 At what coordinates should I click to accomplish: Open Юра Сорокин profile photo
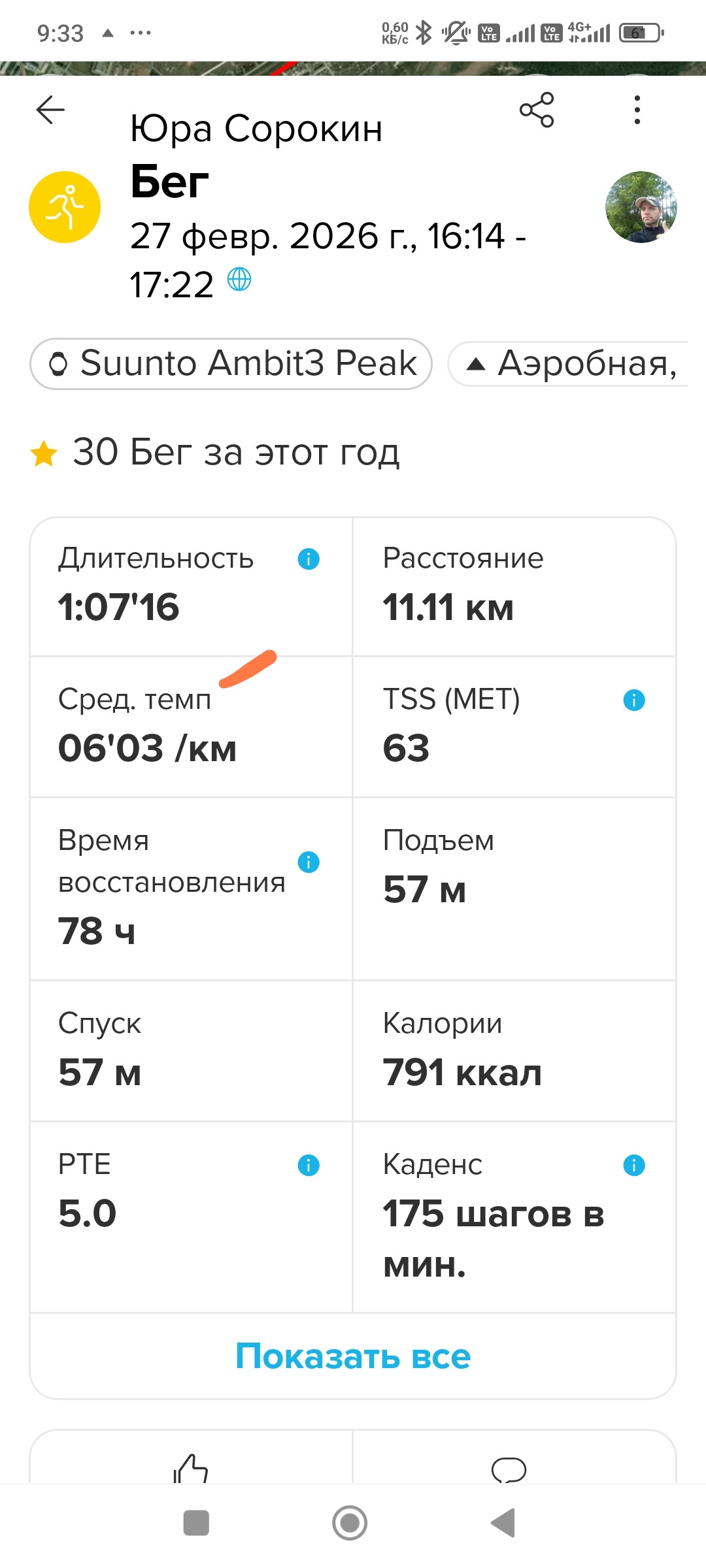pos(641,207)
